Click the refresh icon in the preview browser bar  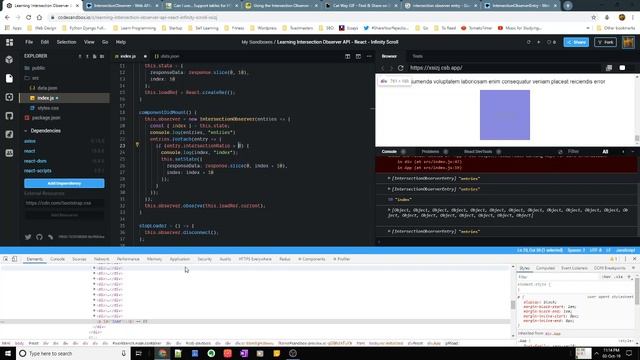click(x=400, y=68)
